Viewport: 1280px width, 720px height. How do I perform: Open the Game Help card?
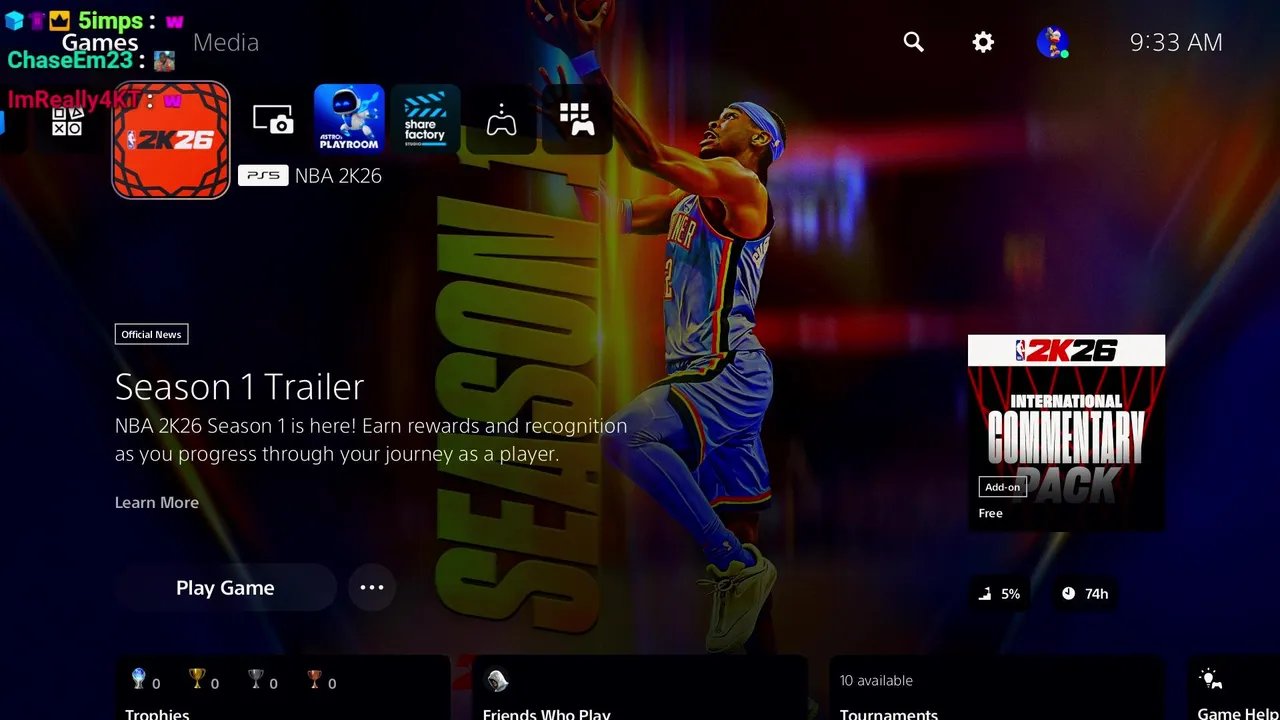[1233, 688]
